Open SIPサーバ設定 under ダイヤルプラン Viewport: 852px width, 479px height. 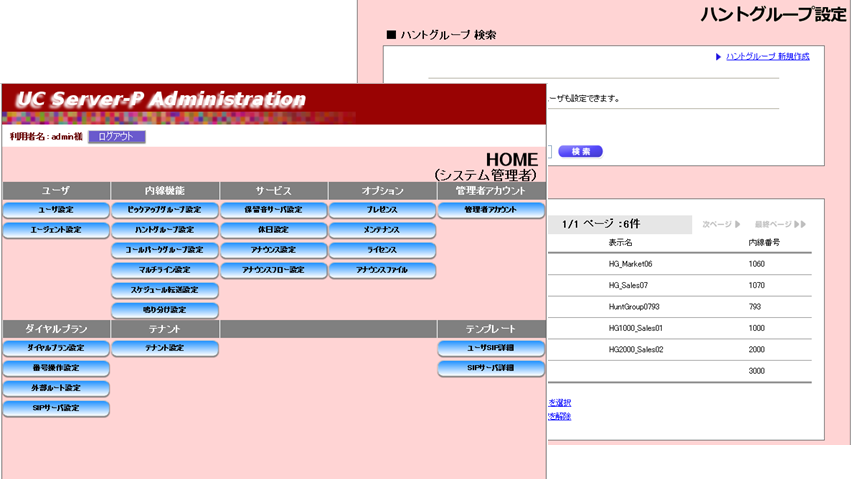56,409
